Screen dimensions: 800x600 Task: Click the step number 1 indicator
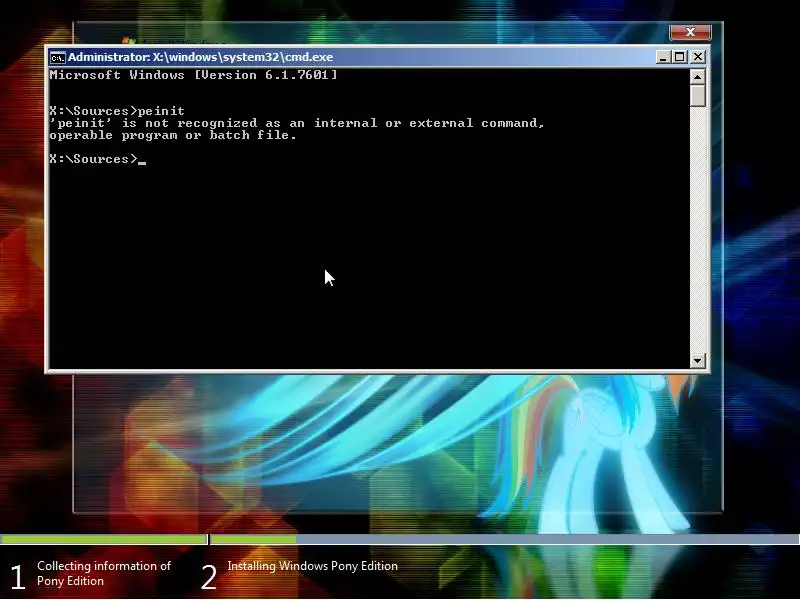click(x=18, y=577)
